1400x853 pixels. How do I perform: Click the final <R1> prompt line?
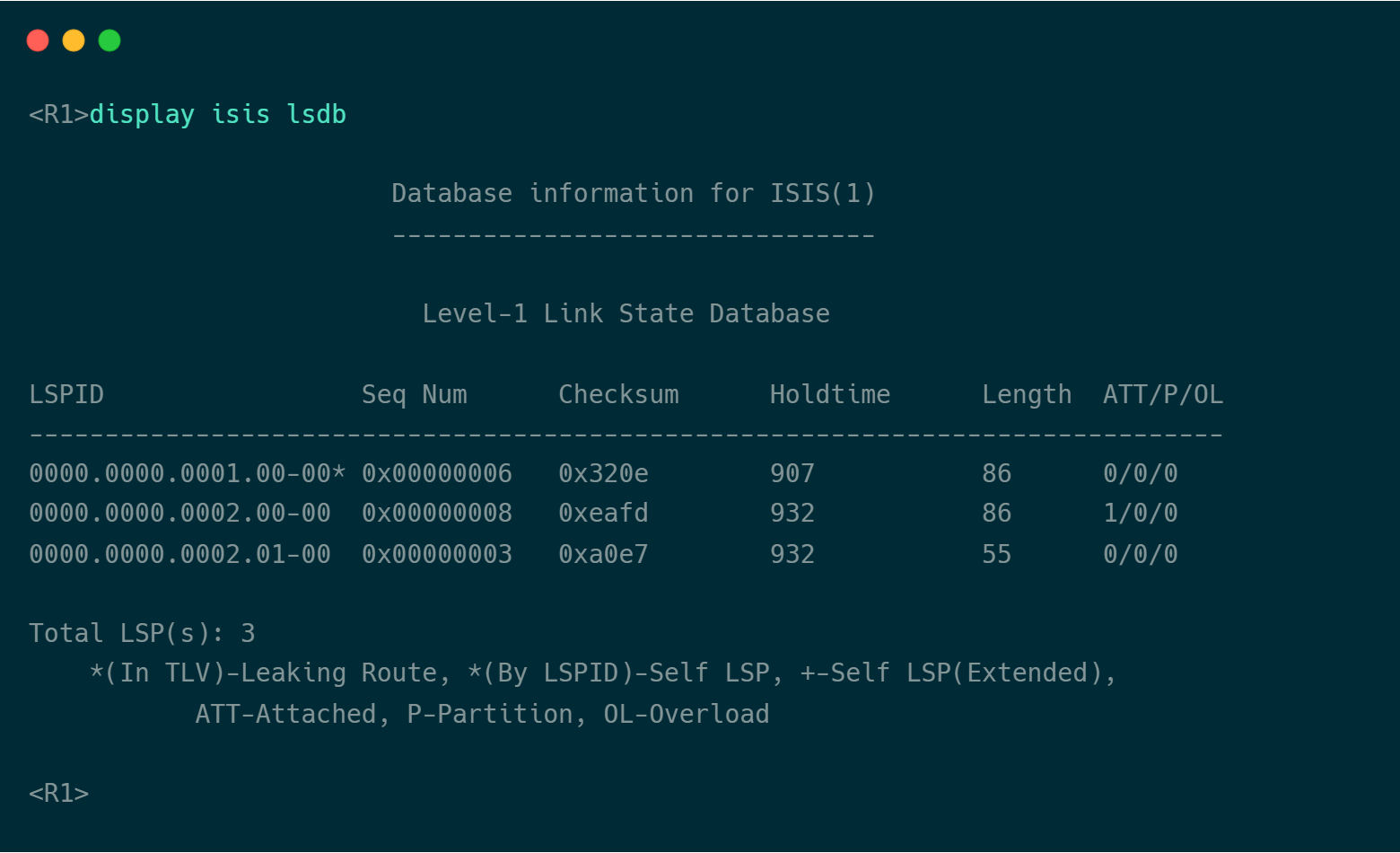[x=59, y=793]
